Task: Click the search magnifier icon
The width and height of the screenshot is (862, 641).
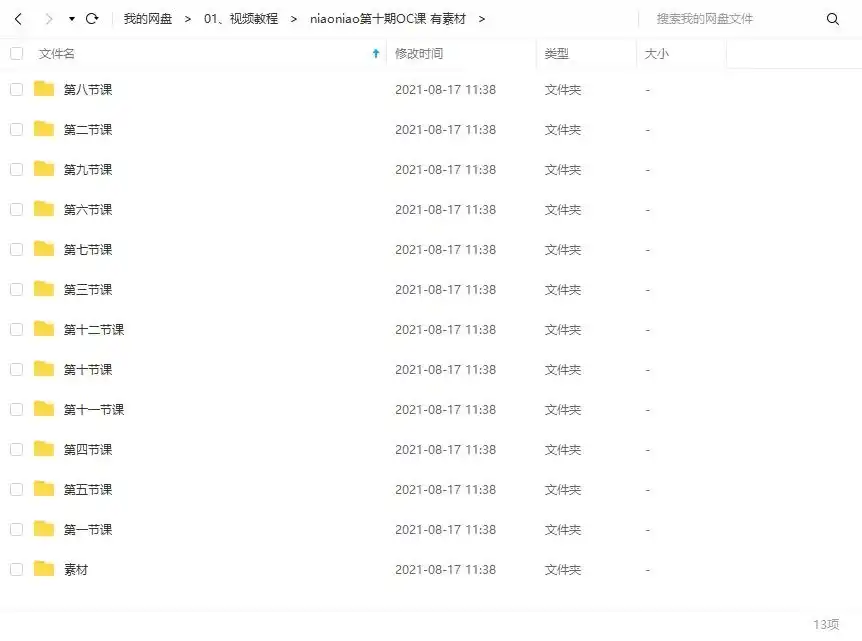Action: 833,18
